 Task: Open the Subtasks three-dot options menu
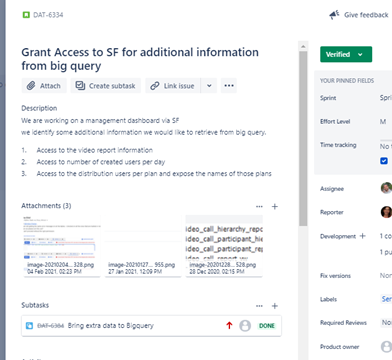coord(259,306)
